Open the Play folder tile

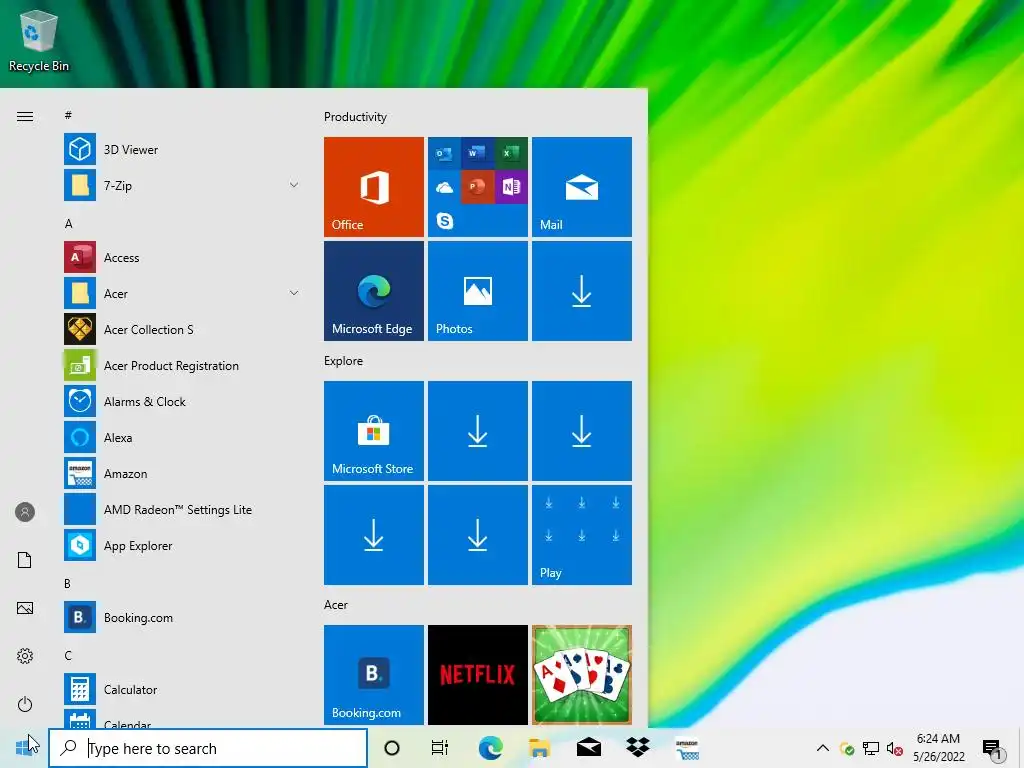coord(582,535)
